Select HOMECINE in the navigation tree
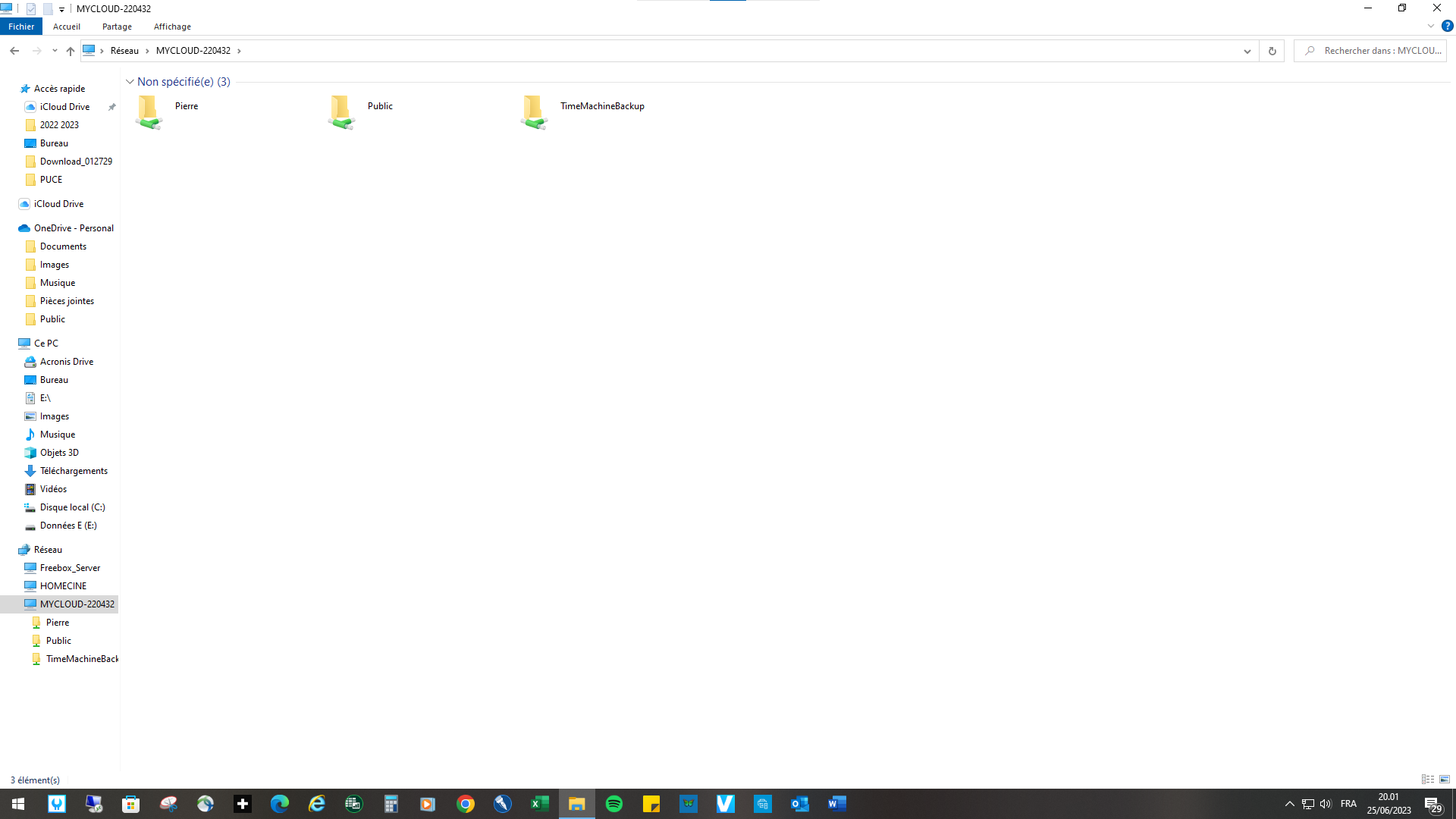 [63, 586]
